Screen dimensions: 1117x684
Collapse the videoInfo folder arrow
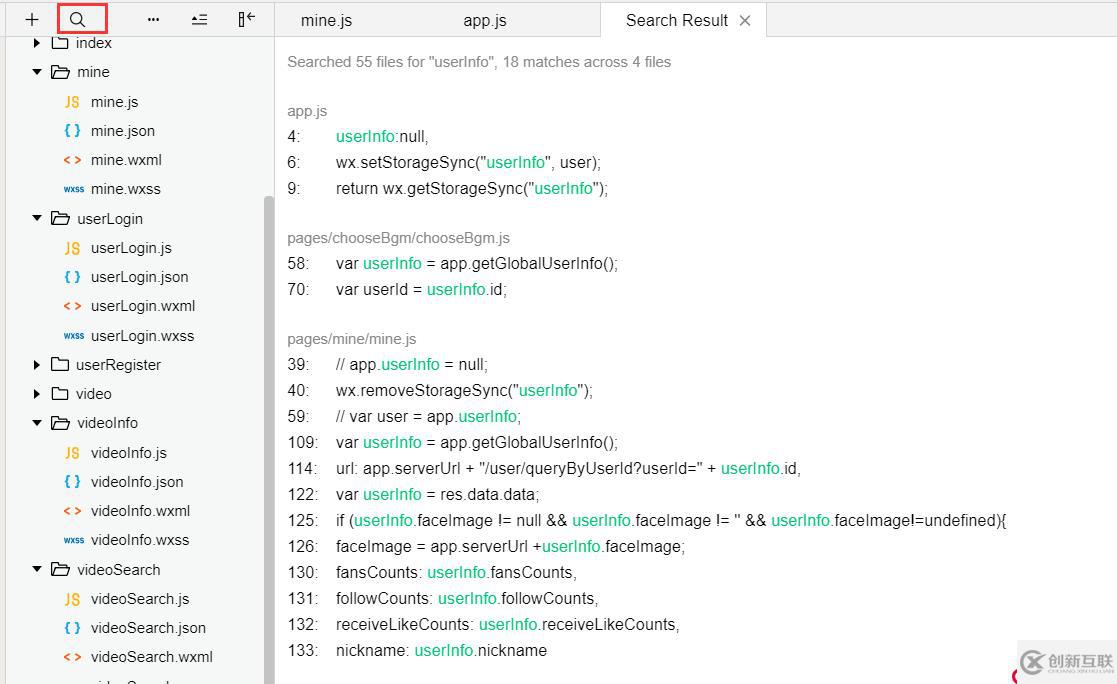tap(37, 423)
